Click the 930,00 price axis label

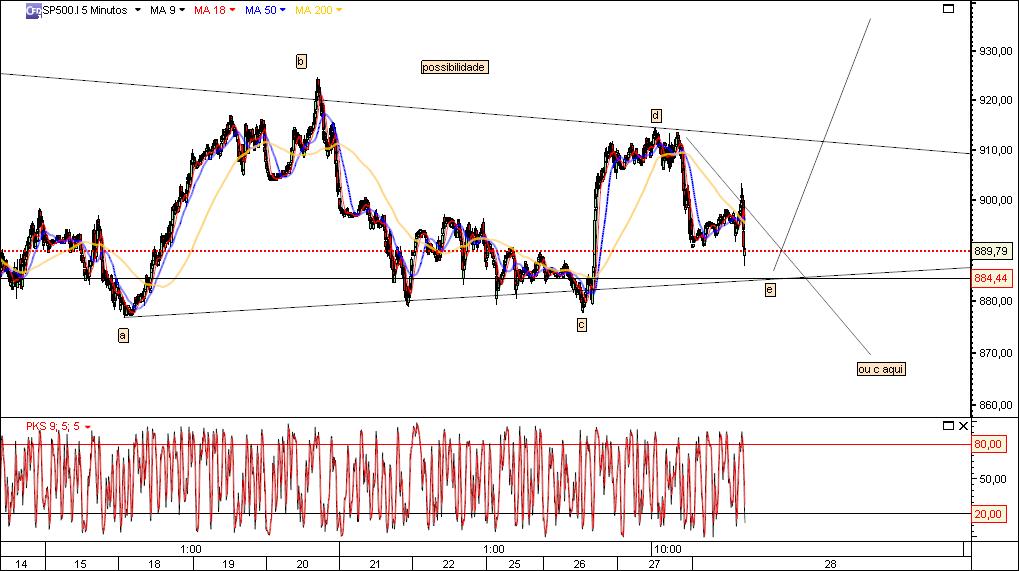[x=996, y=51]
